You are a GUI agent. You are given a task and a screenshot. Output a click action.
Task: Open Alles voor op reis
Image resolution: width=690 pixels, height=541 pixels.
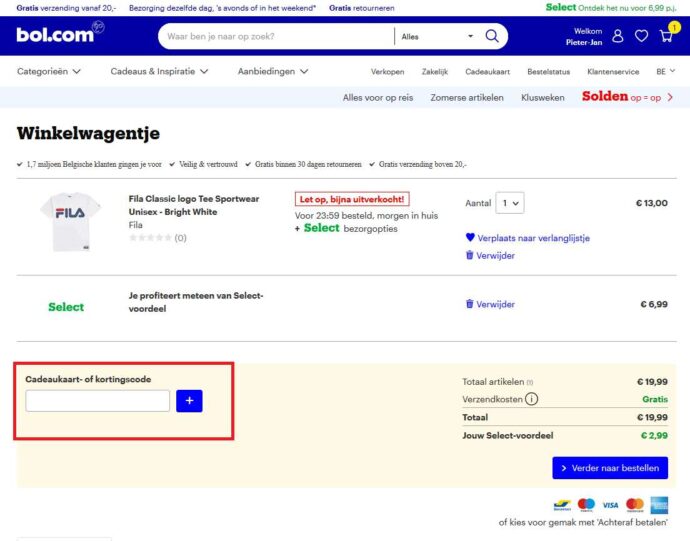tap(378, 98)
